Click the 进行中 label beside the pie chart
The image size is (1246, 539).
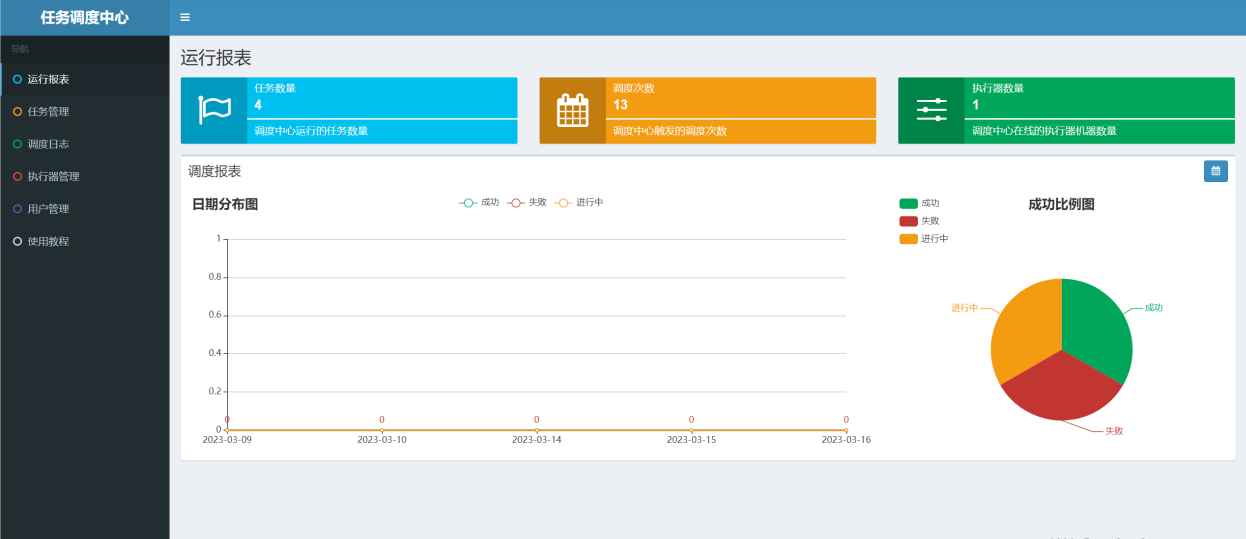tap(965, 308)
